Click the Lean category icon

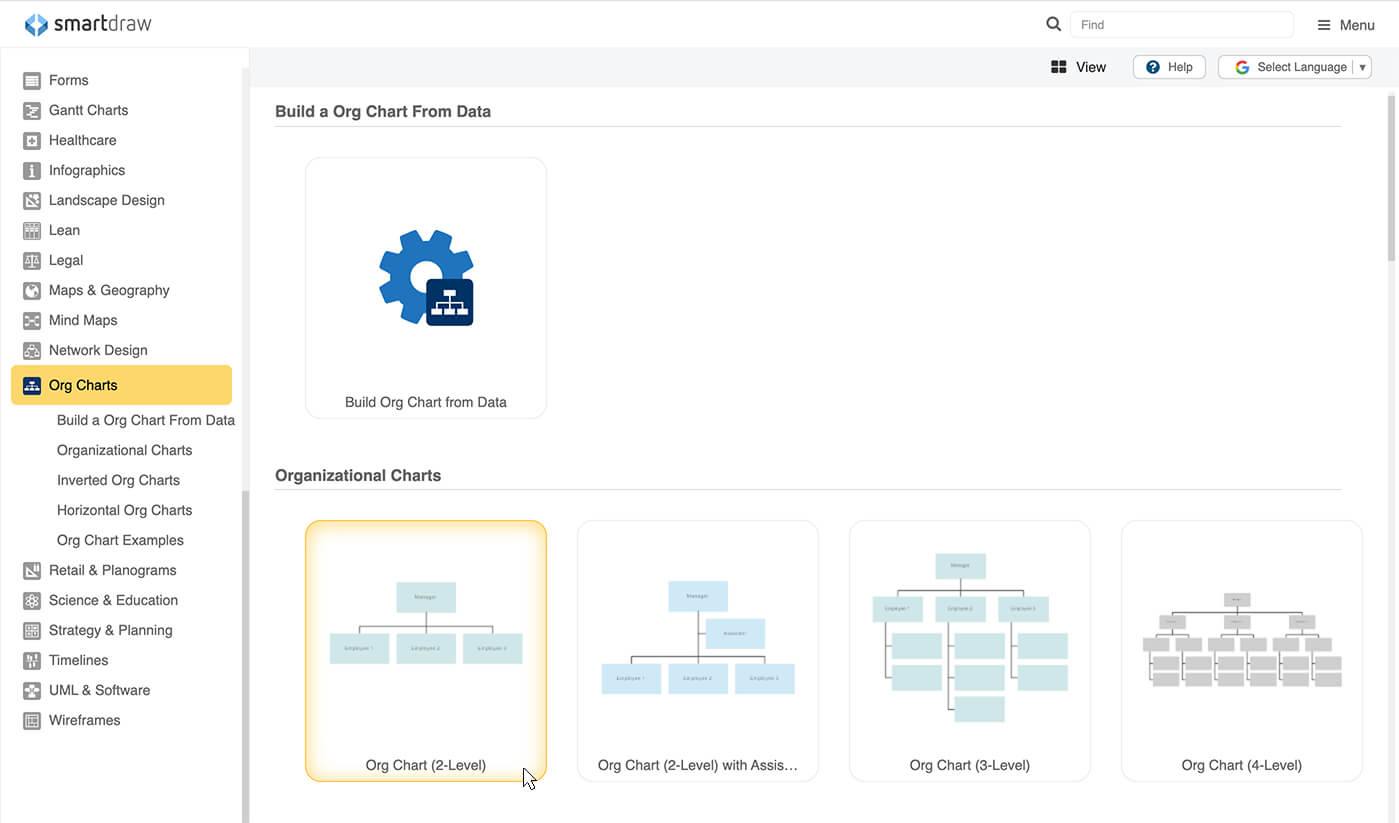click(x=32, y=230)
